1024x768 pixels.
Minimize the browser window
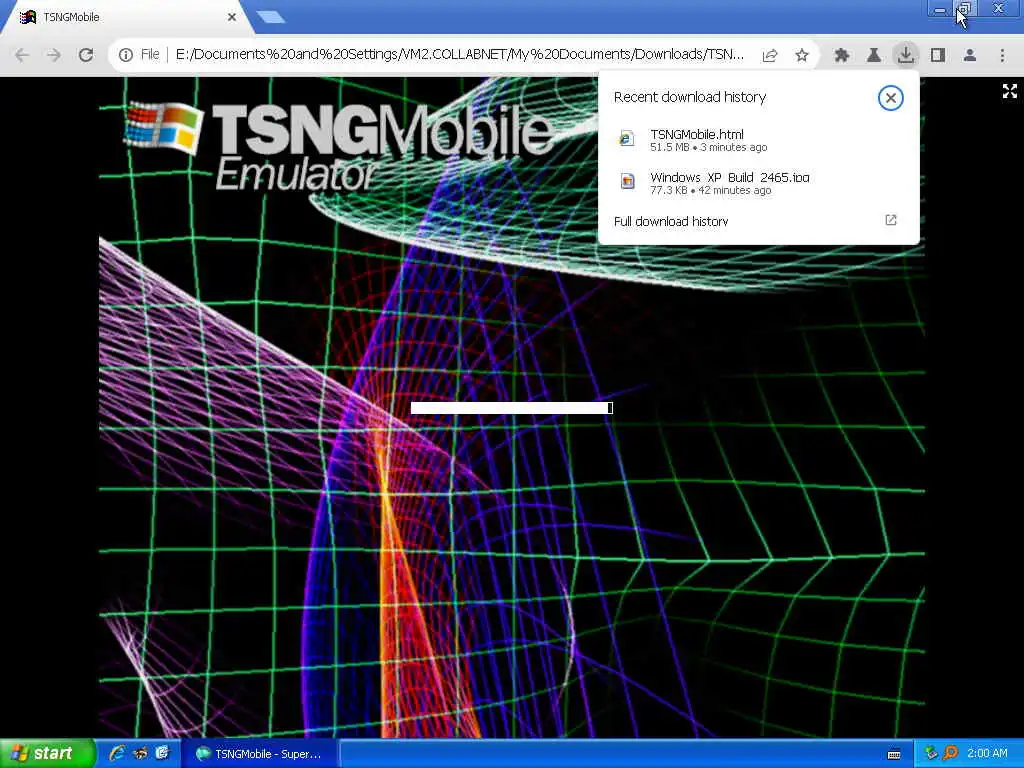(939, 10)
